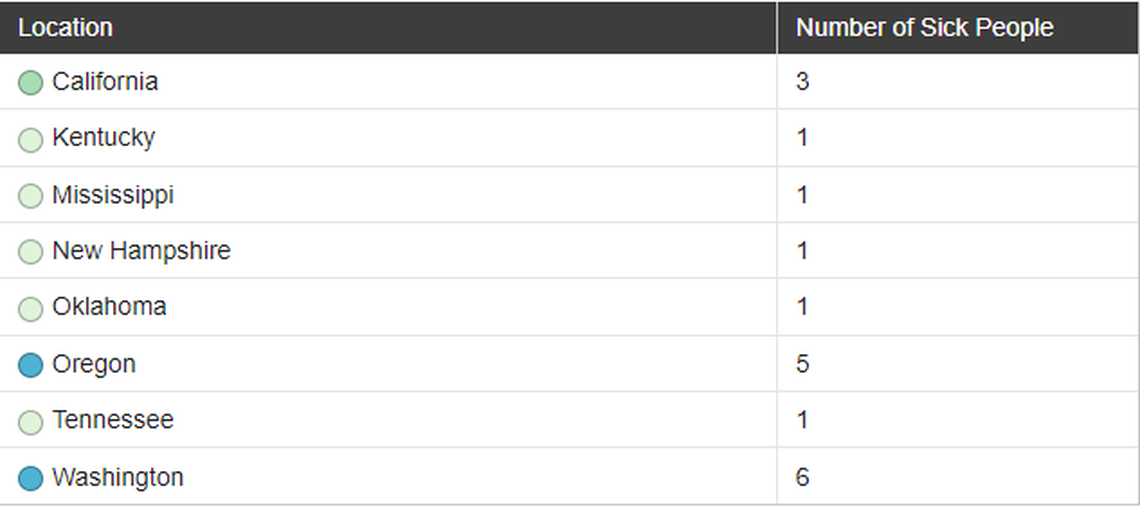Select the Oregon location name
Screen dimensions: 1140x511
pyautogui.click(x=94, y=363)
